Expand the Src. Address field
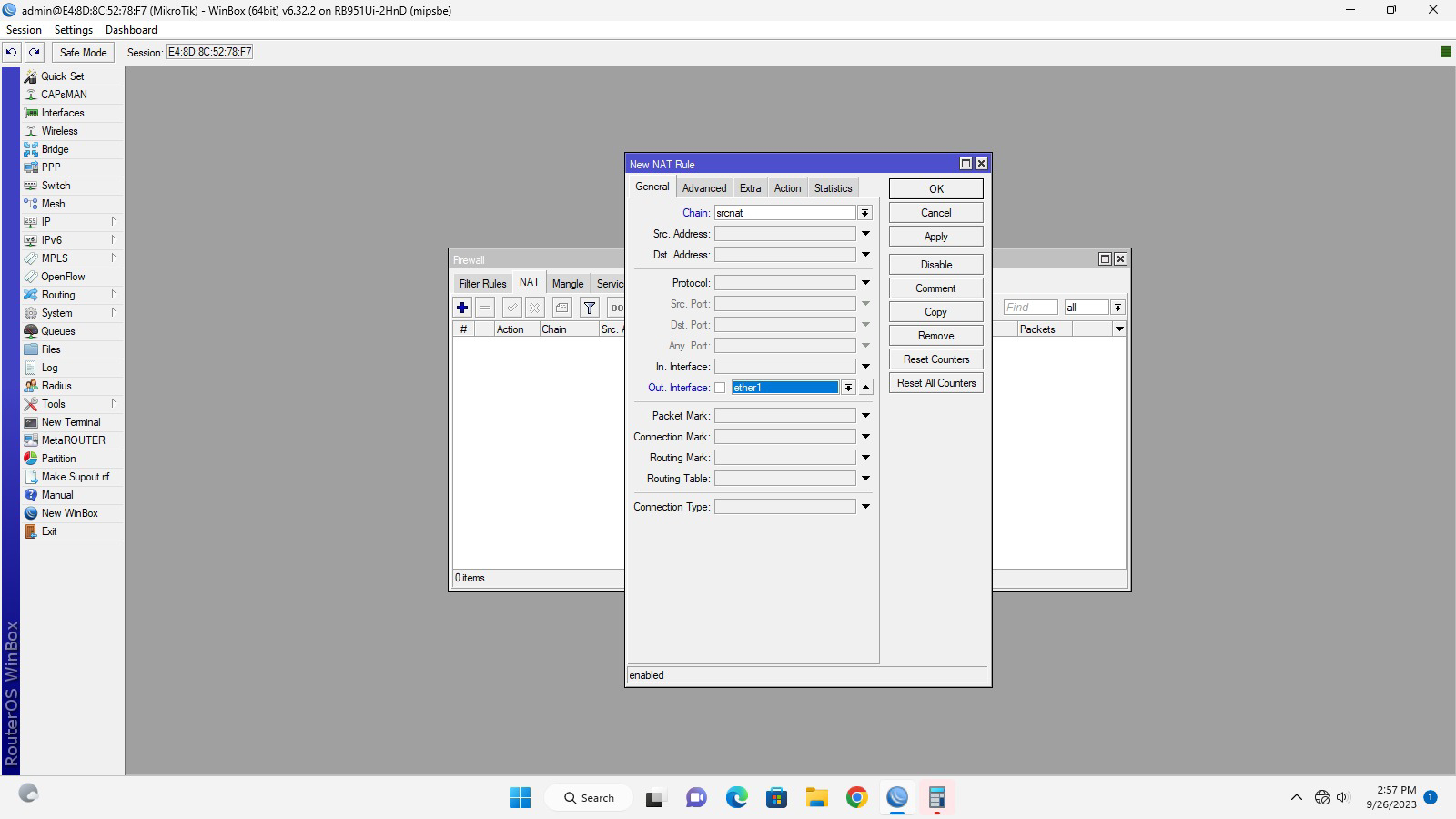Image resolution: width=1456 pixels, height=819 pixels. (x=865, y=234)
